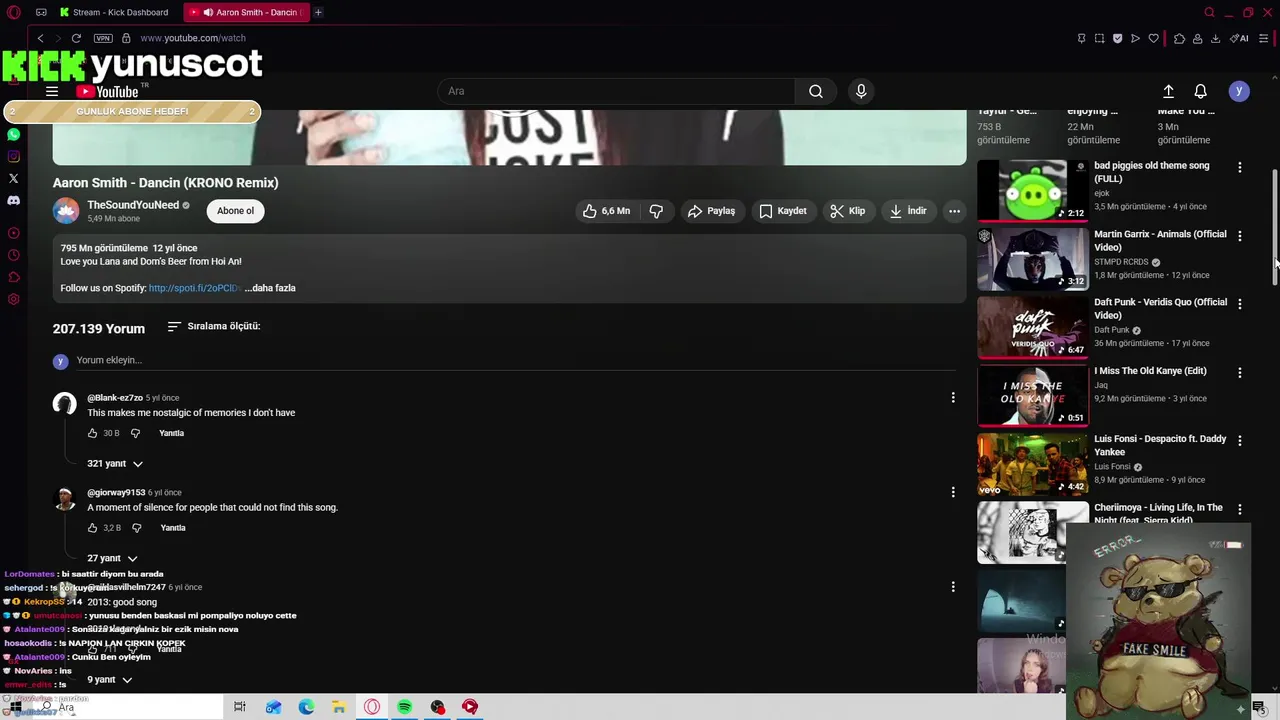Open the Opera menu logo
The width and height of the screenshot is (1280, 720).
coord(14,12)
